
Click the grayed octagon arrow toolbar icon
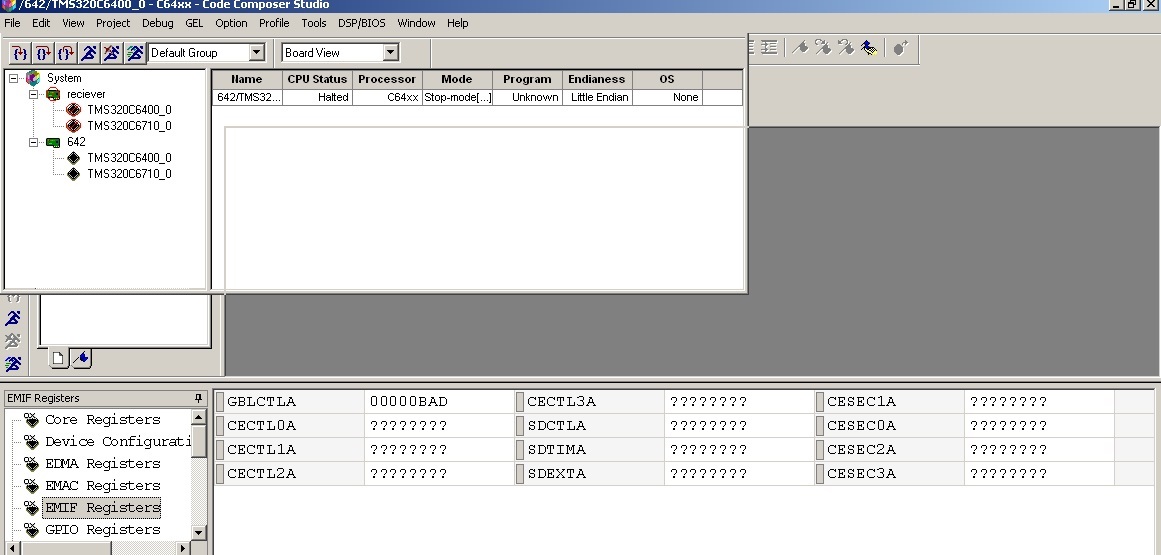(900, 48)
